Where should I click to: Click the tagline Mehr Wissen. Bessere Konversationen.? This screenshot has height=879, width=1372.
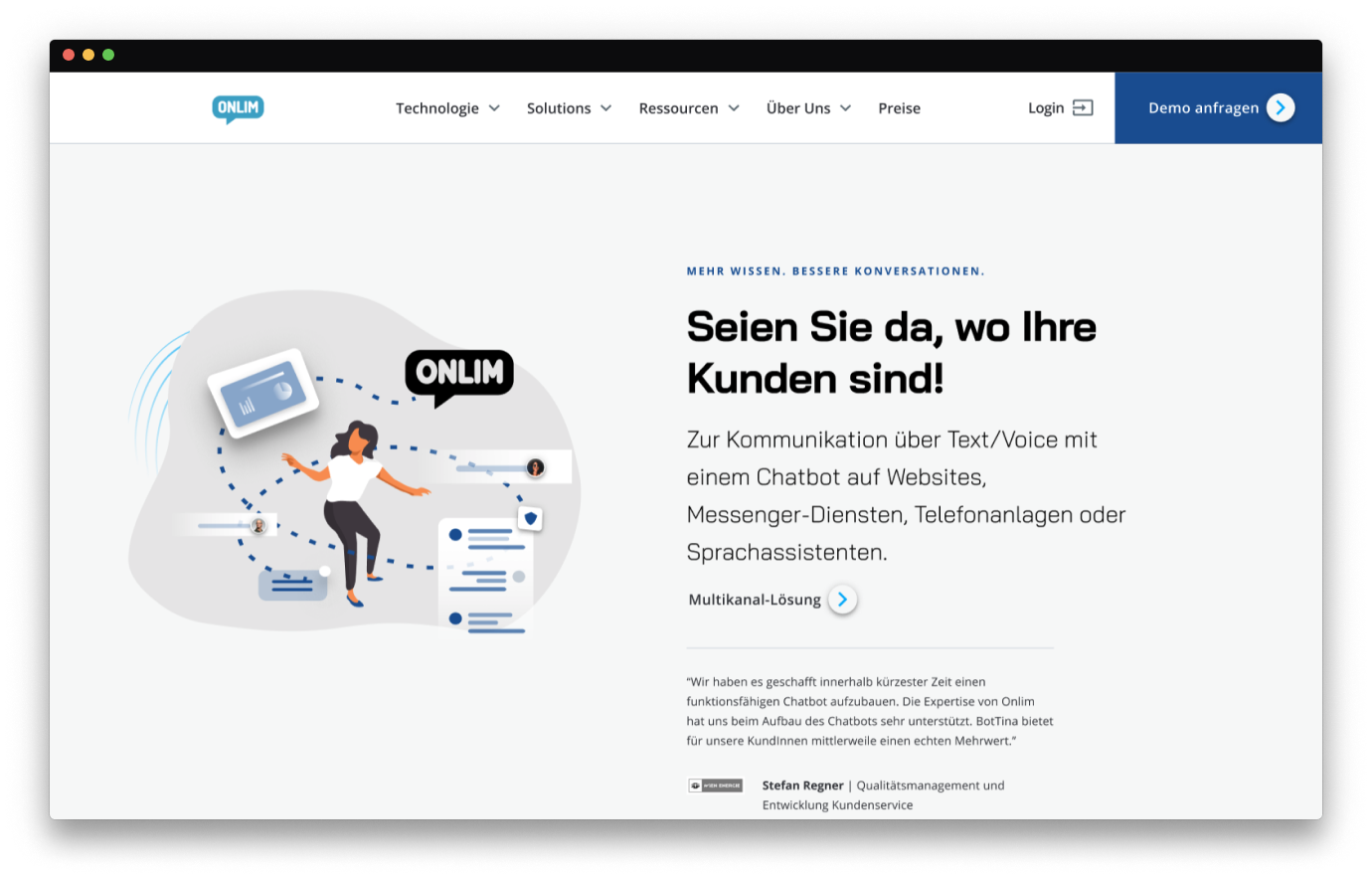pyautogui.click(x=836, y=271)
